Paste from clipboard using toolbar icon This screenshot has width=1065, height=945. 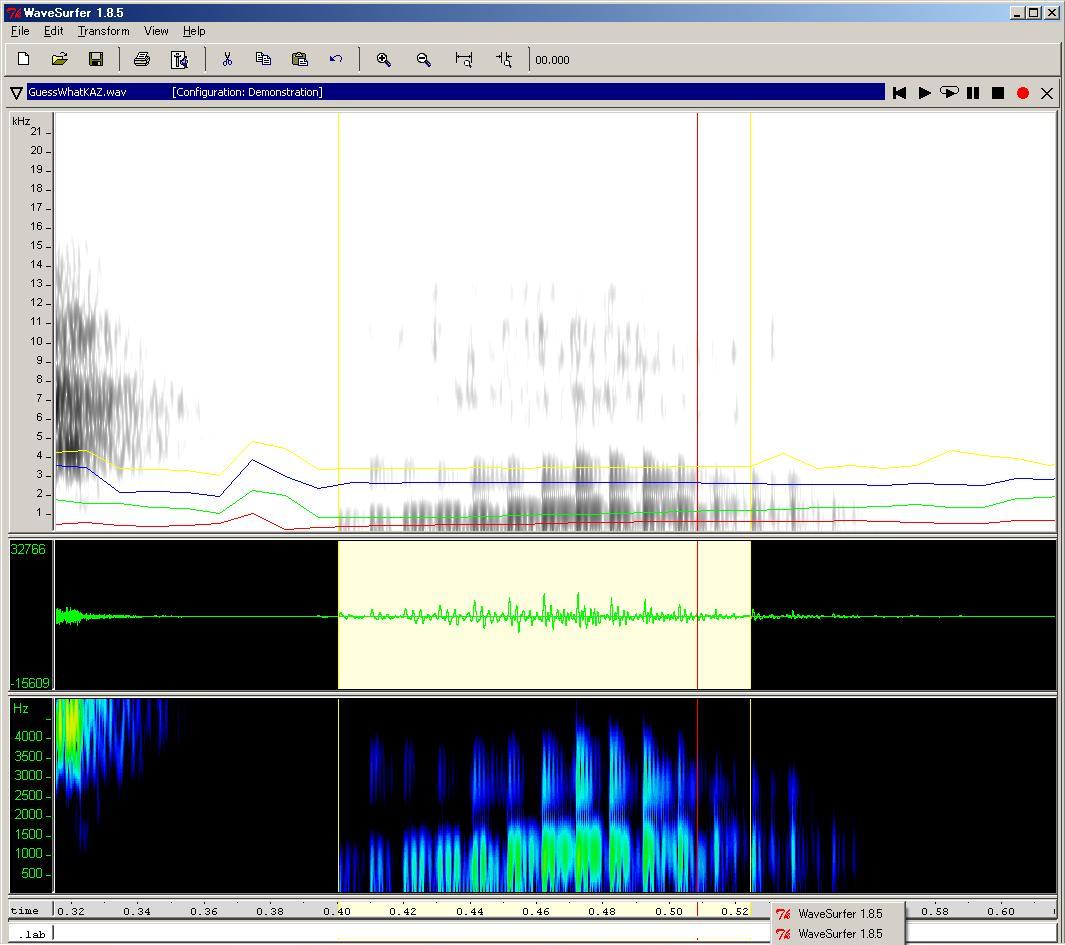coord(299,60)
